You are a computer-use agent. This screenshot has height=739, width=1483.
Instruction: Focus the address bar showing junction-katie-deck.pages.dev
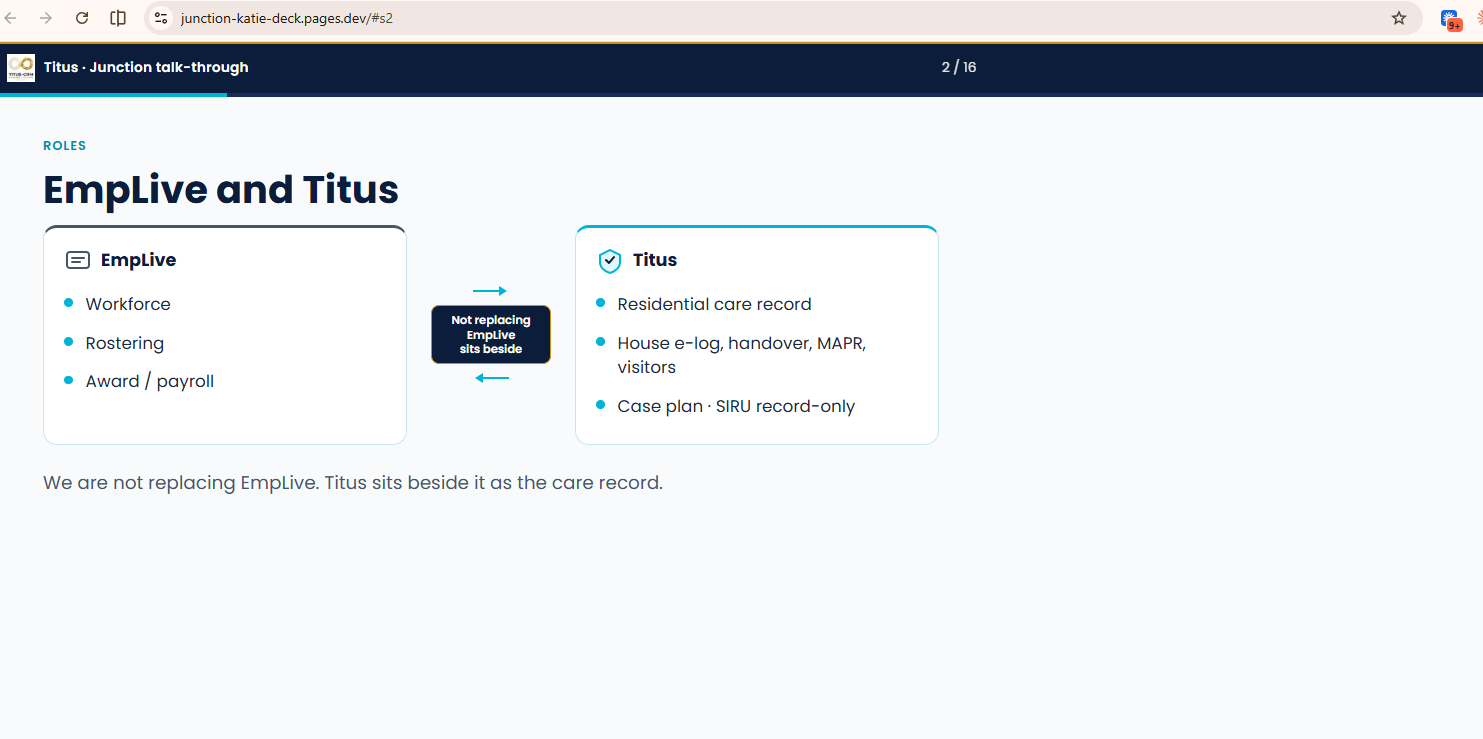click(783, 18)
